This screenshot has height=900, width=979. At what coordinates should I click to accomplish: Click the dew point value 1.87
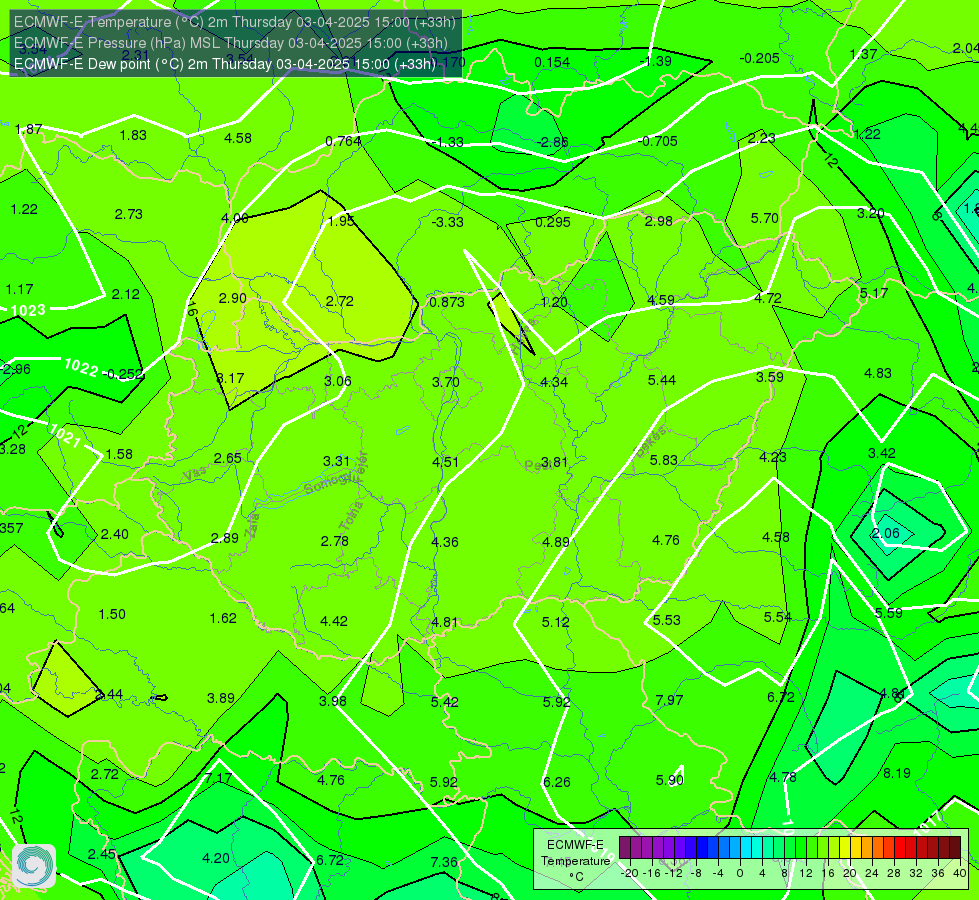point(29,129)
